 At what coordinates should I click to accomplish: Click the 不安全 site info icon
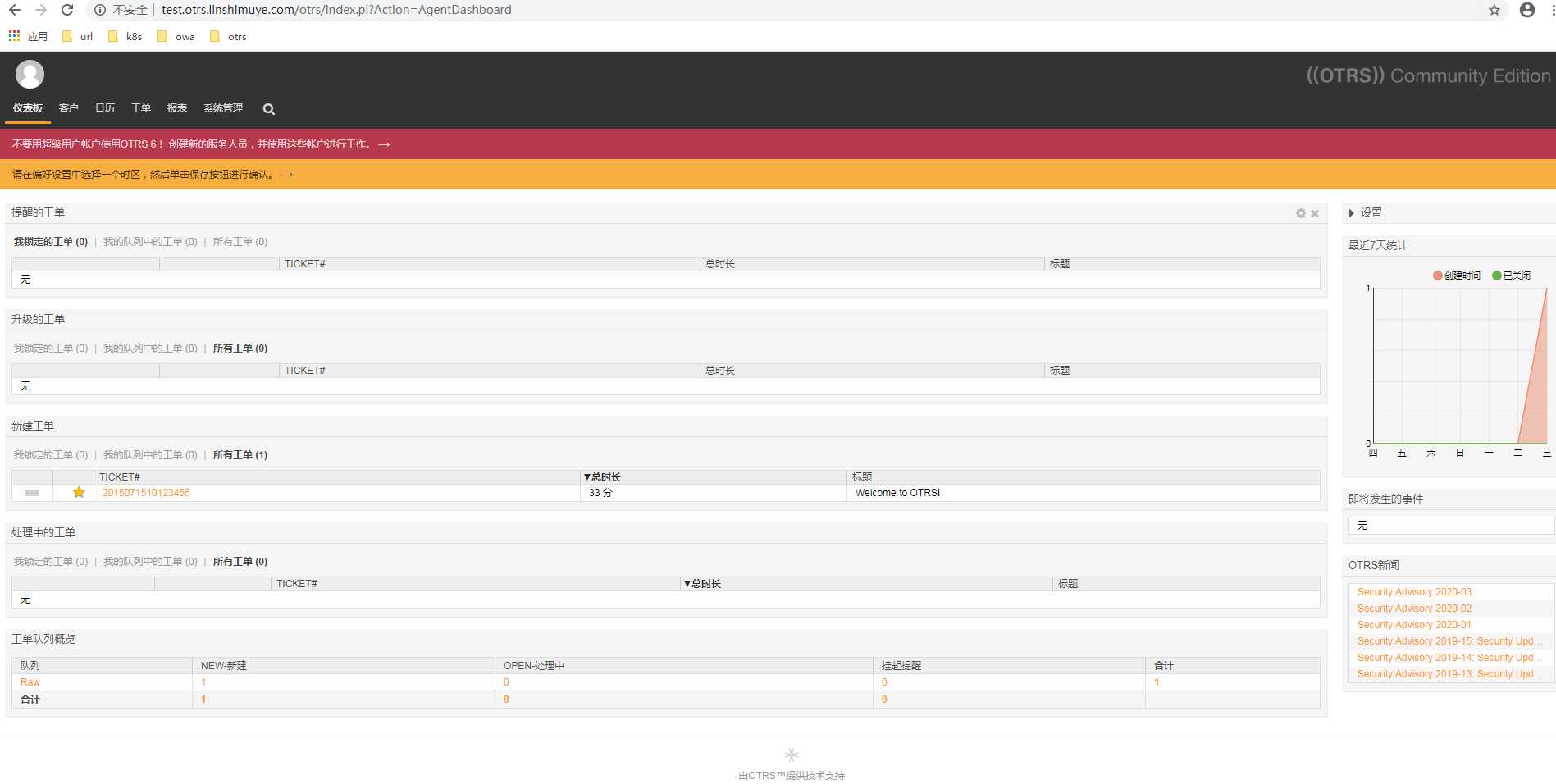tap(100, 10)
